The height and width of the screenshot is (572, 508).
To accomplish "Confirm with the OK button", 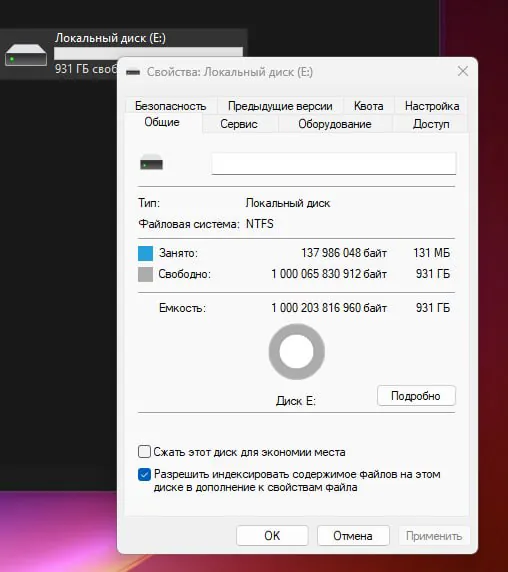I will click(x=272, y=536).
